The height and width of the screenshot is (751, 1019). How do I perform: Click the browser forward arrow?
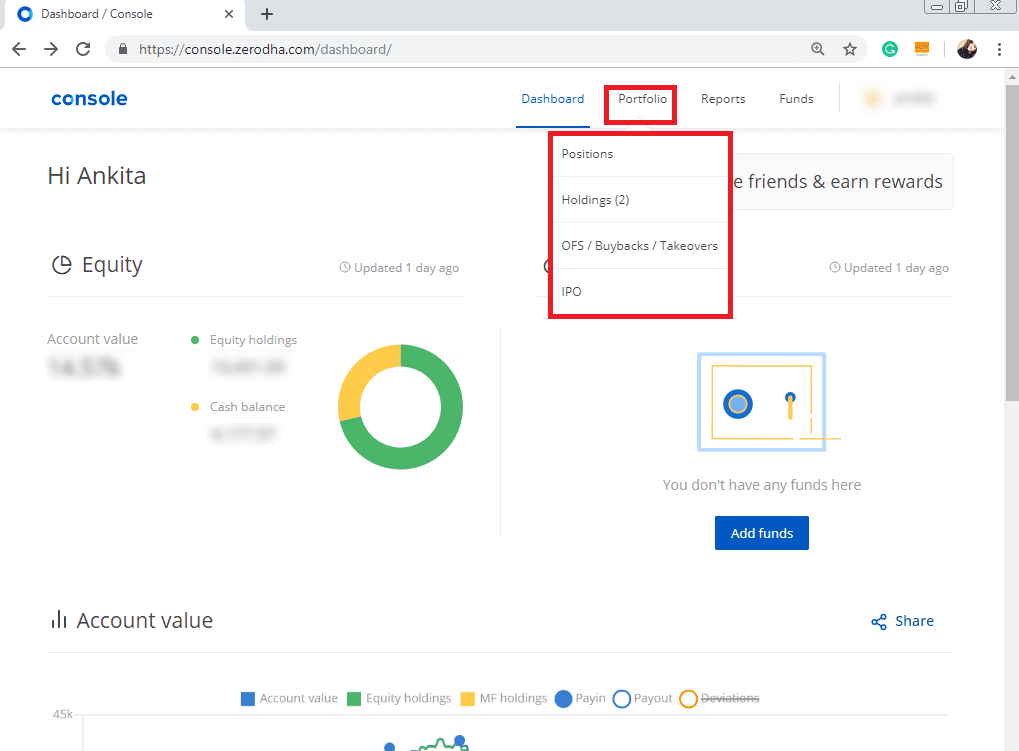pos(51,49)
